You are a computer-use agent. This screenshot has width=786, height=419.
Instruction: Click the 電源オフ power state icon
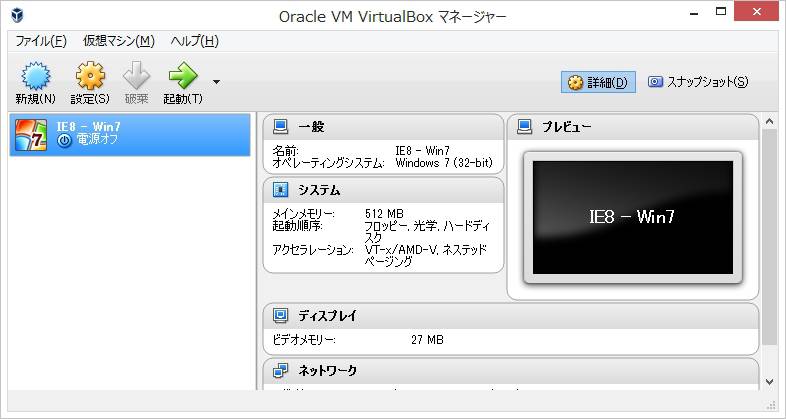point(64,140)
